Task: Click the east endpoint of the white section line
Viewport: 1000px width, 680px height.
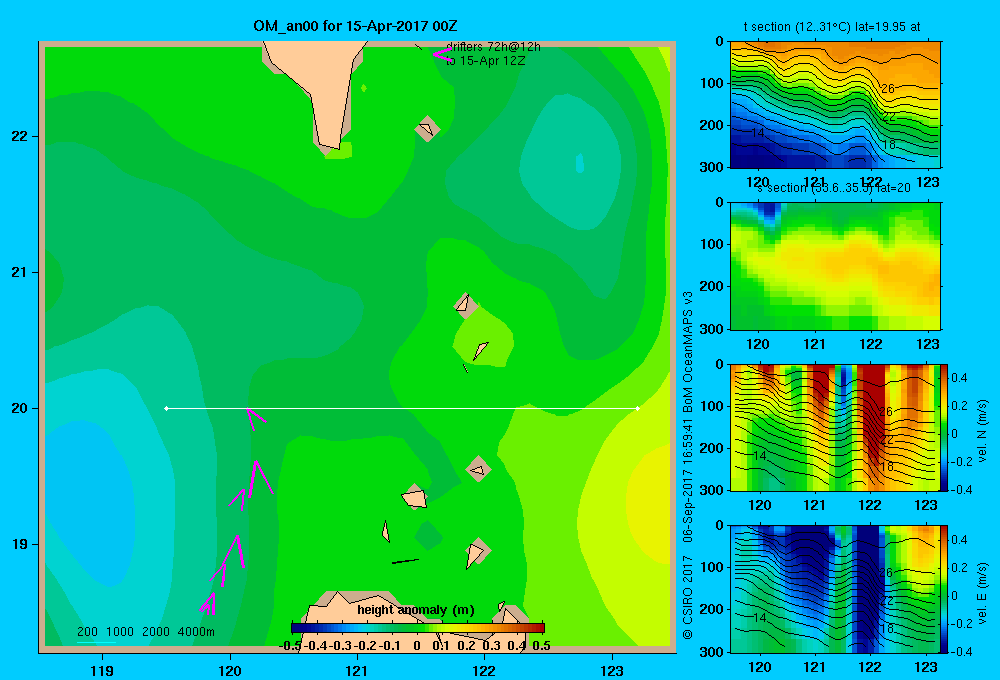Action: (638, 408)
